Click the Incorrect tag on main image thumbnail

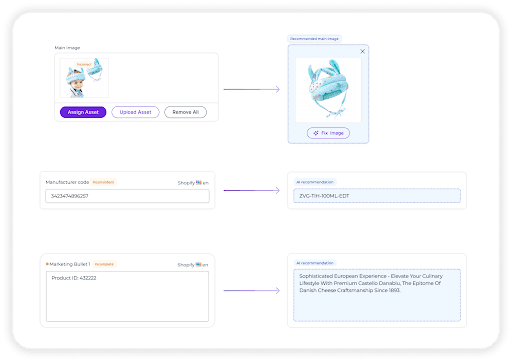(x=84, y=64)
